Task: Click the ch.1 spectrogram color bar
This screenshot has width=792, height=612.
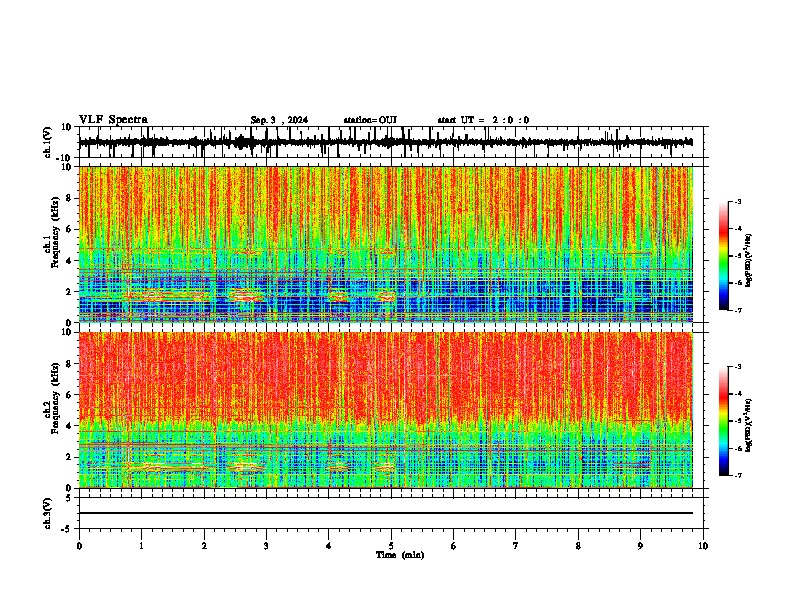Action: 724,256
